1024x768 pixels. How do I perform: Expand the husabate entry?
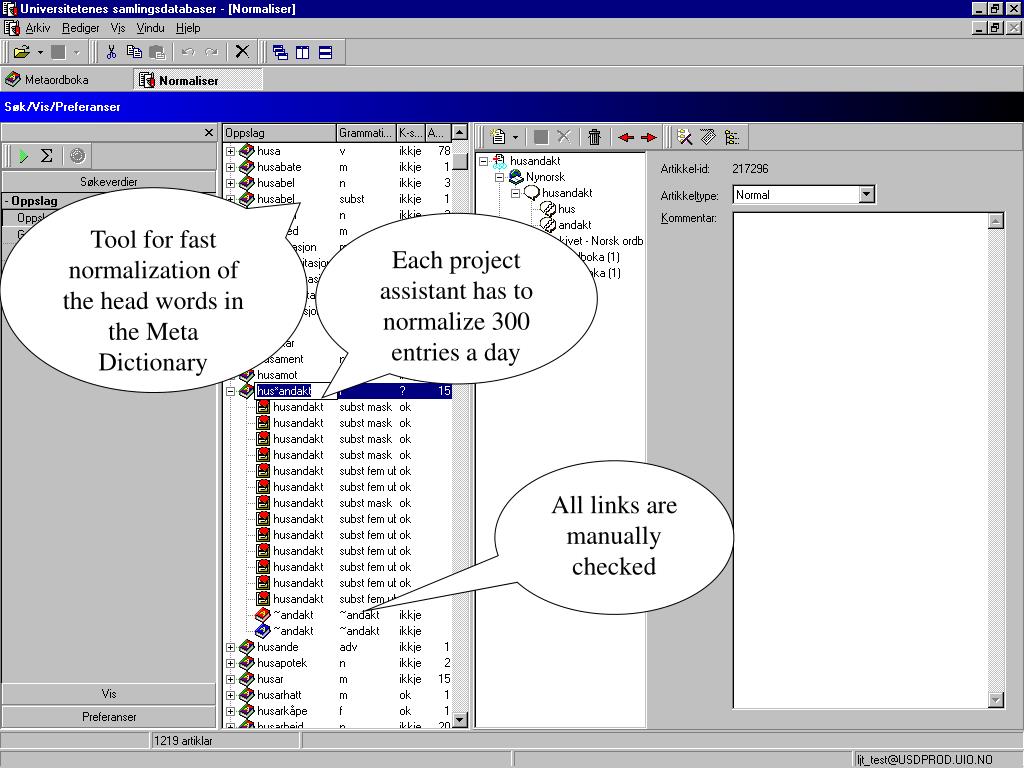[231, 167]
